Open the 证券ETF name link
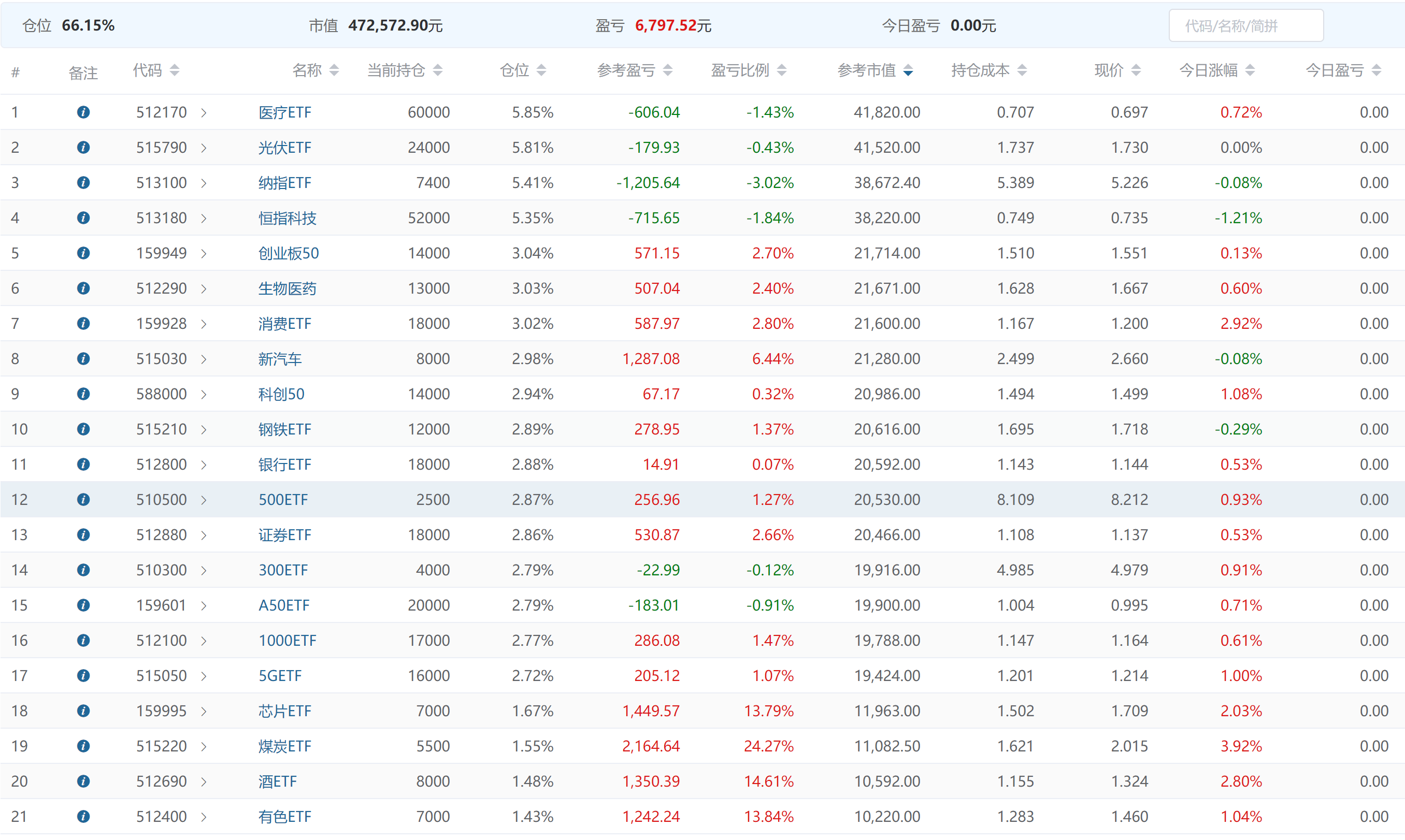Viewport: 1405px width, 840px height. 285,535
